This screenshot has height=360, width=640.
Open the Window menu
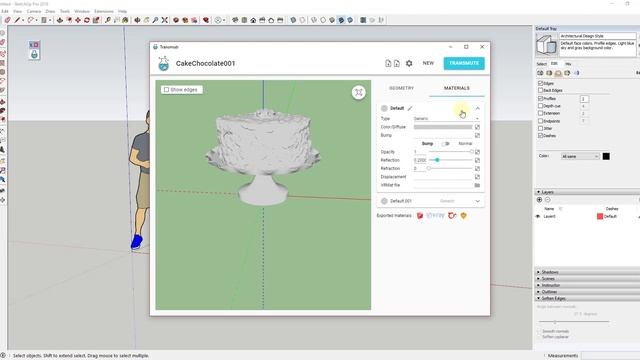pos(82,11)
